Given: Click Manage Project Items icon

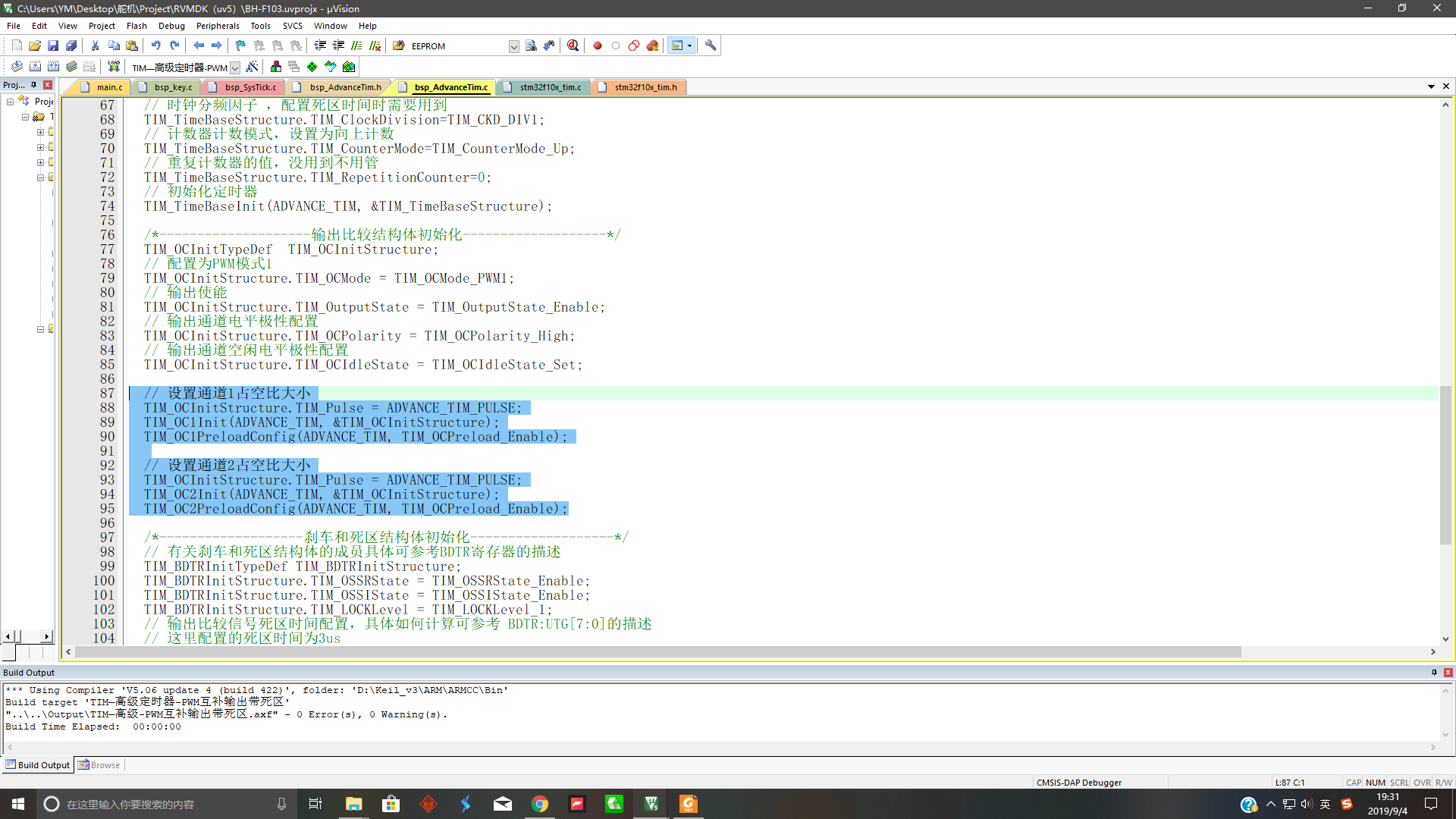Looking at the screenshot, I should 276,67.
